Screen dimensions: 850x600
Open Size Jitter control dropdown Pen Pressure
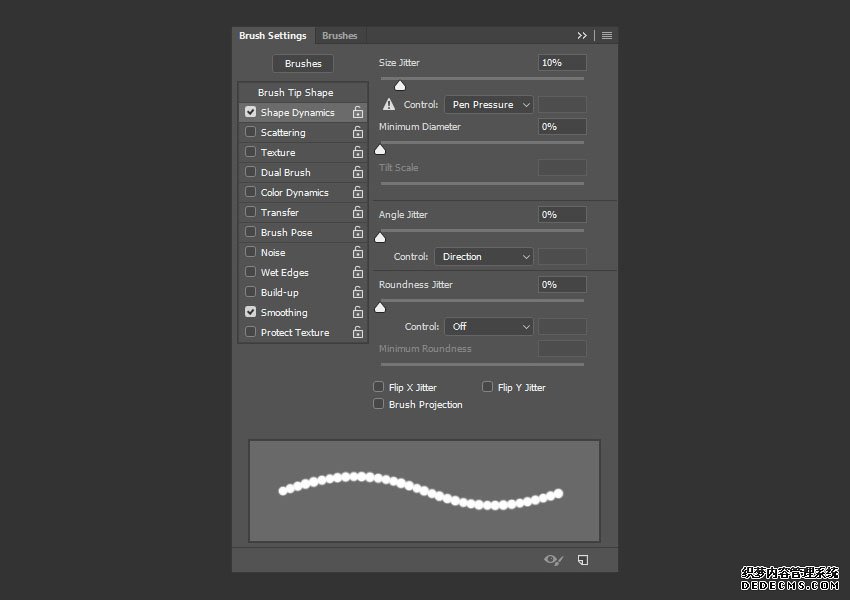(x=489, y=105)
